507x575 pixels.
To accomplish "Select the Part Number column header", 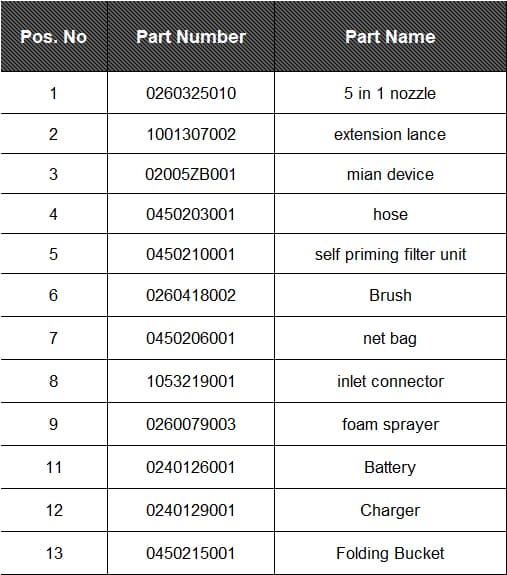I will [x=191, y=37].
